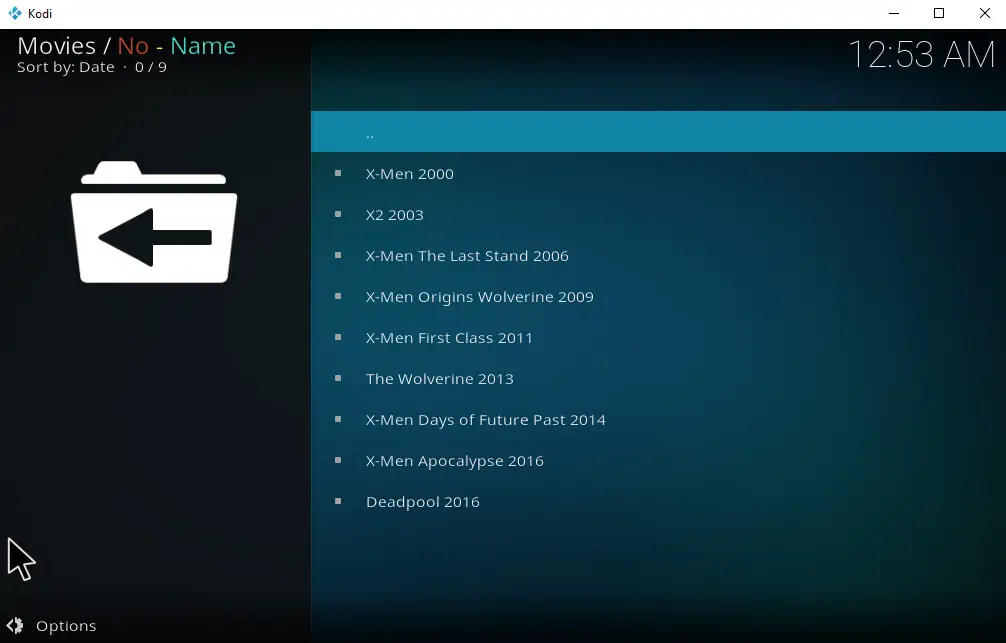This screenshot has height=643, width=1006.
Task: Click the back-folder arrow thumbnail
Action: [x=154, y=222]
